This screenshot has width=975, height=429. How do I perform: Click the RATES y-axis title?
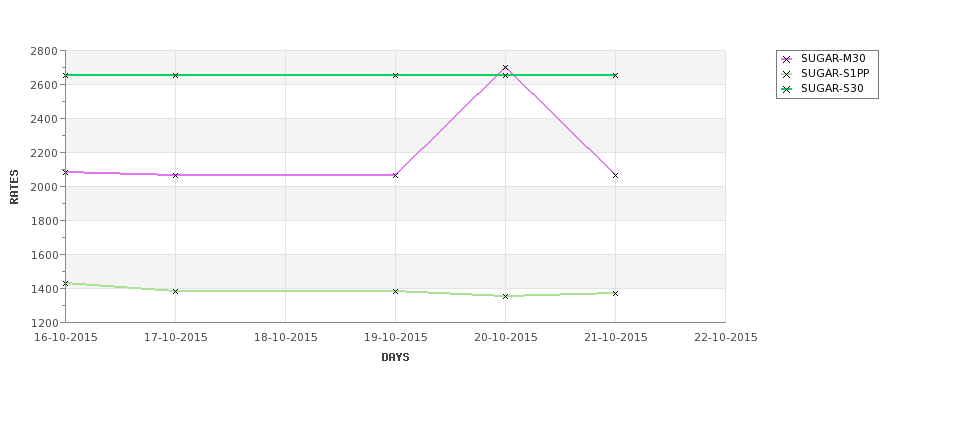pos(14,186)
